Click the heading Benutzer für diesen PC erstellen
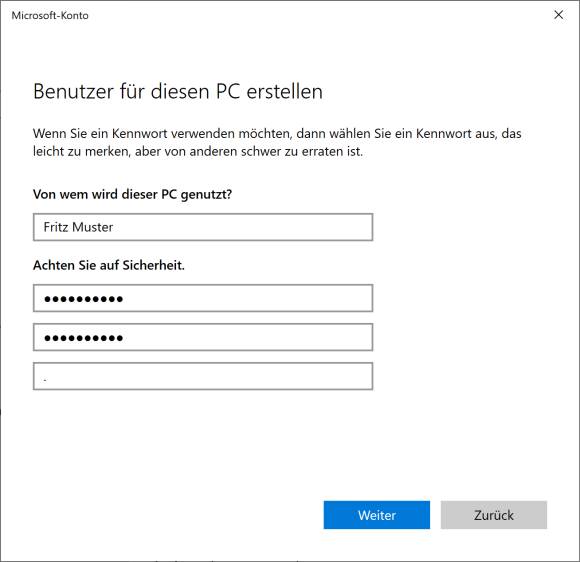 [178, 91]
